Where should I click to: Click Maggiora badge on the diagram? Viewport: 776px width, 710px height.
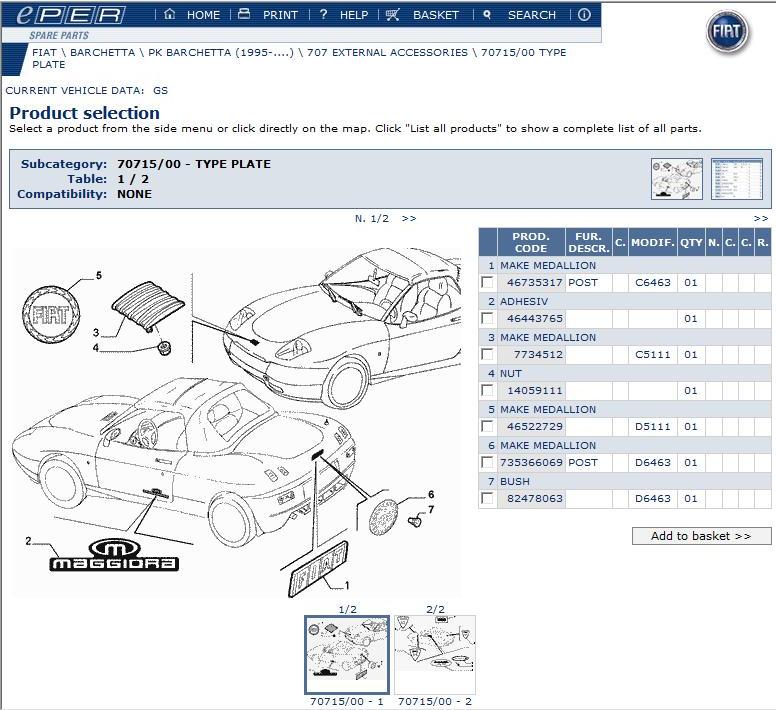pos(114,555)
